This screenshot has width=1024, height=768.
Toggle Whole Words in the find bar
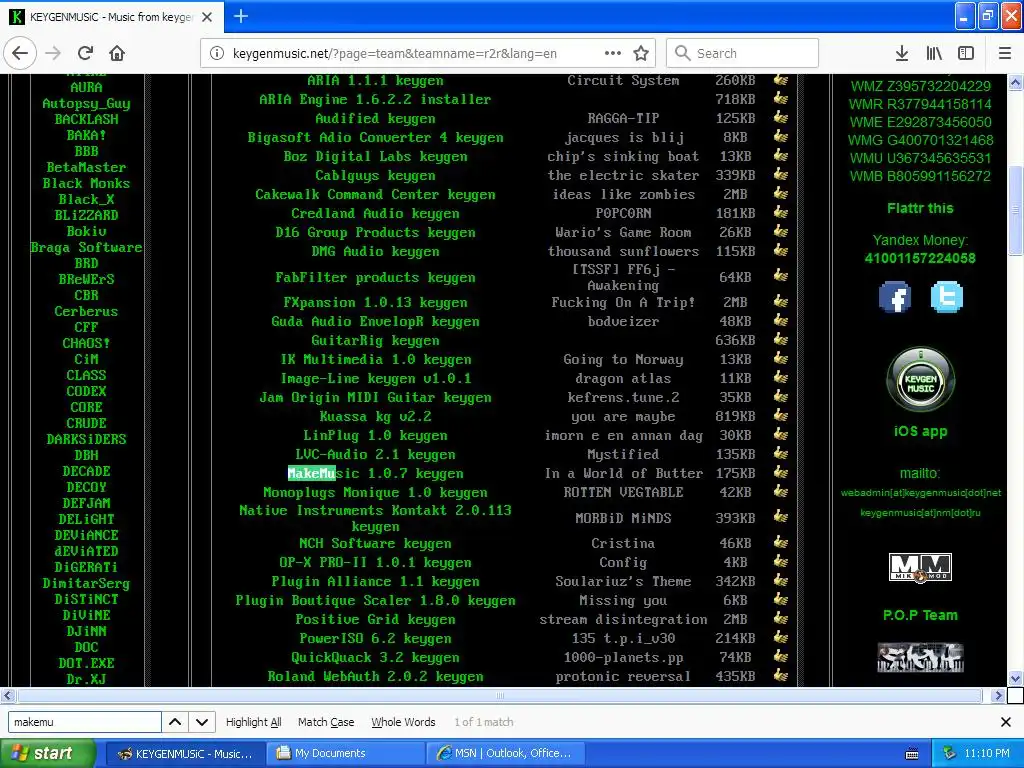(x=403, y=722)
